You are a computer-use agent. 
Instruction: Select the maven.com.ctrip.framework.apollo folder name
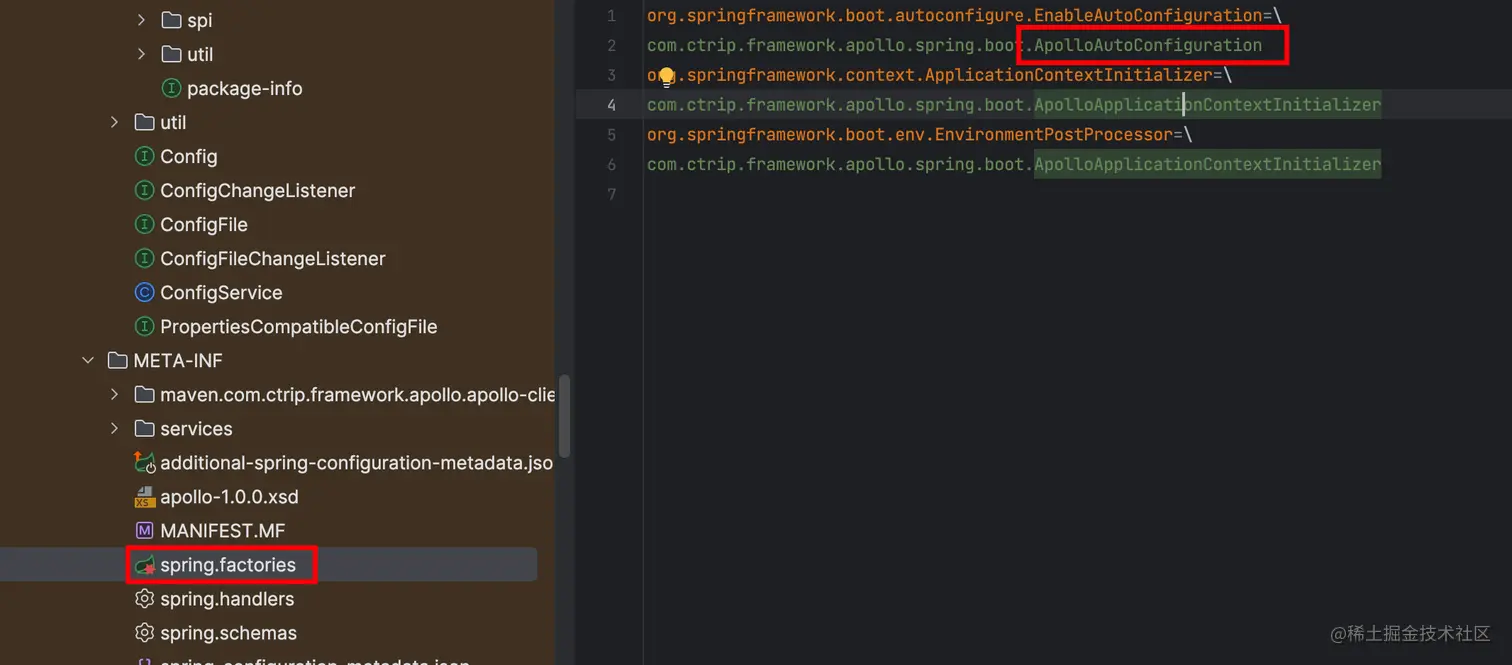coord(357,394)
